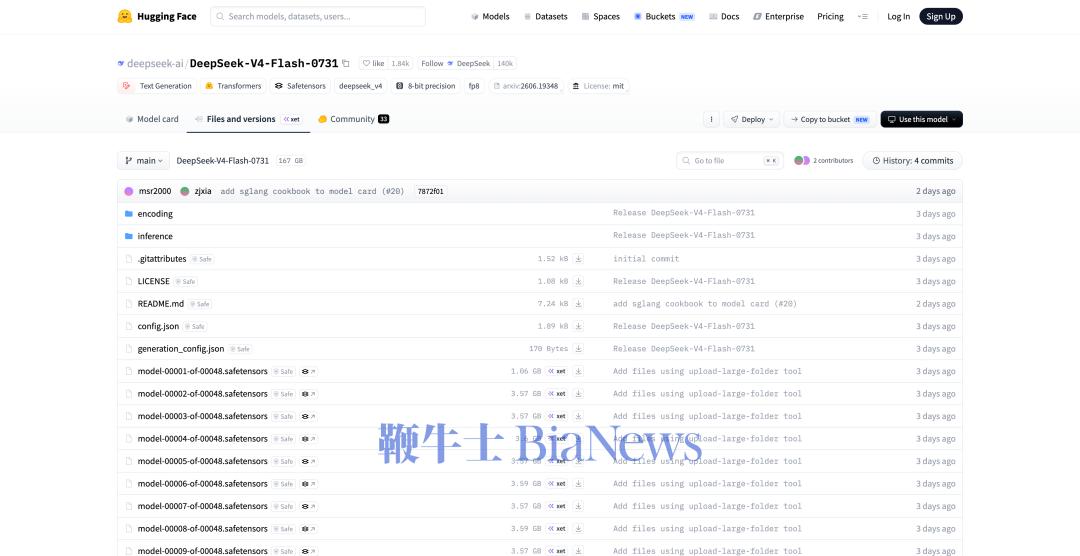This screenshot has width=1080, height=556.
Task: Download model-00003-of-00048.safetensors
Action: tap(579, 416)
